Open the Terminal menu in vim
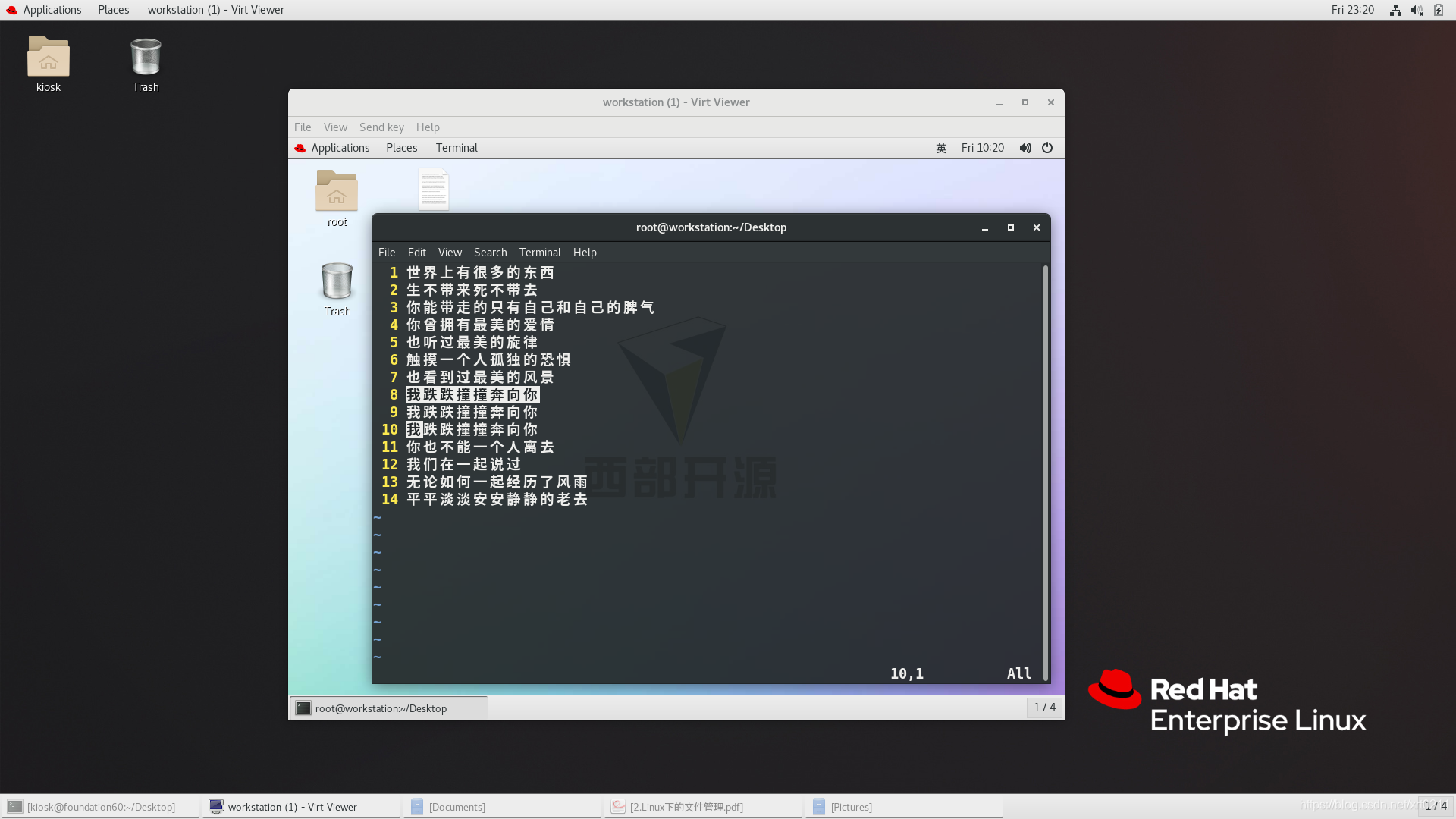1456x819 pixels. 540,251
